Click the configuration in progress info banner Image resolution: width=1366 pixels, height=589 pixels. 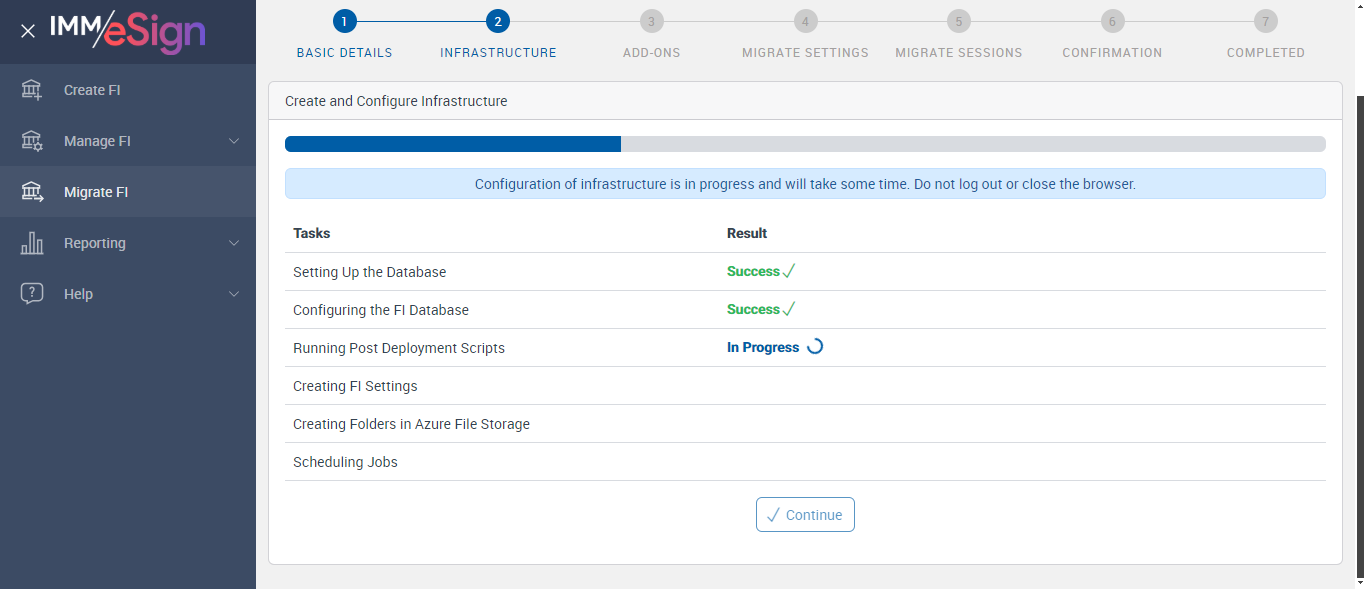pyautogui.click(x=805, y=184)
